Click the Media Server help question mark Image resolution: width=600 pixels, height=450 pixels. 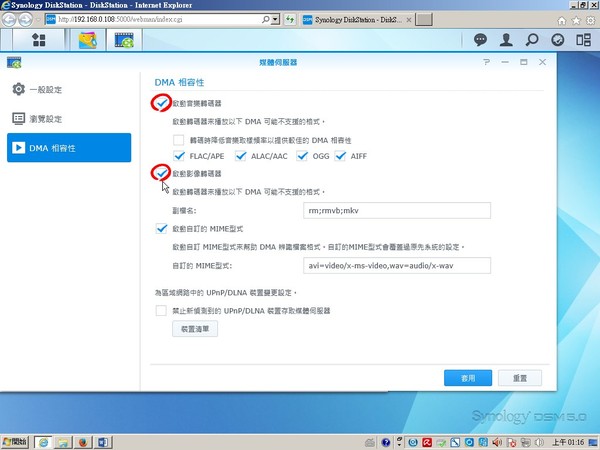point(486,62)
